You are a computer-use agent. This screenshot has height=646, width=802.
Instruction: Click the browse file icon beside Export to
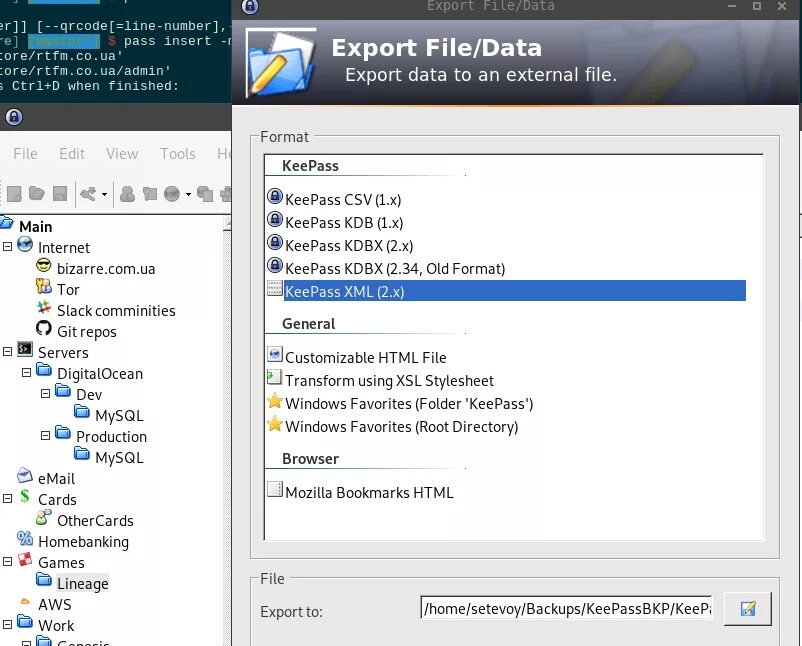pos(747,609)
